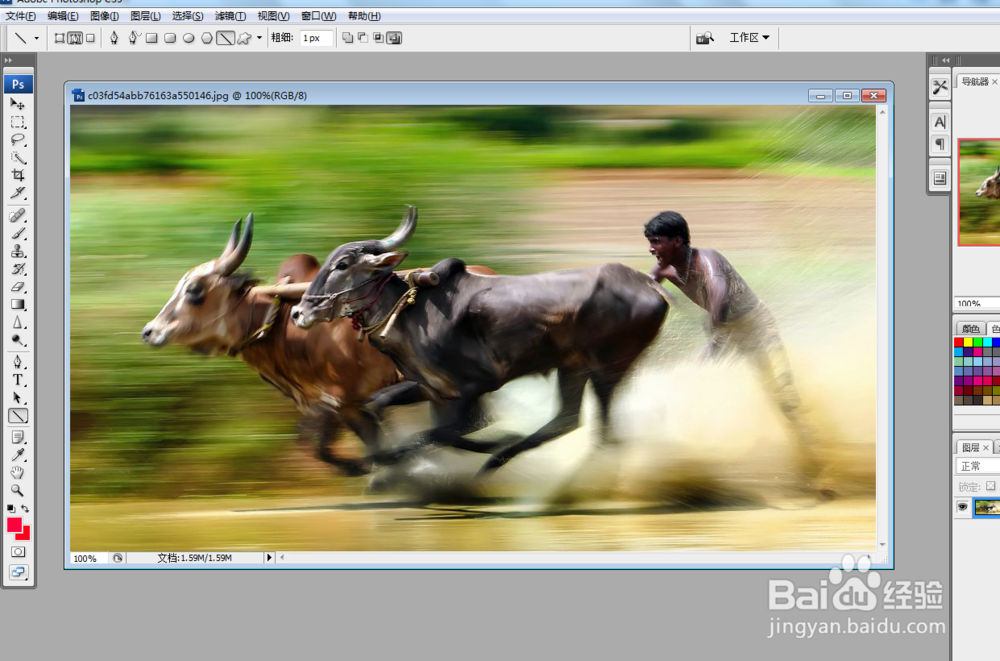
Task: Choose Custom Shape in options bar
Action: click(x=244, y=38)
